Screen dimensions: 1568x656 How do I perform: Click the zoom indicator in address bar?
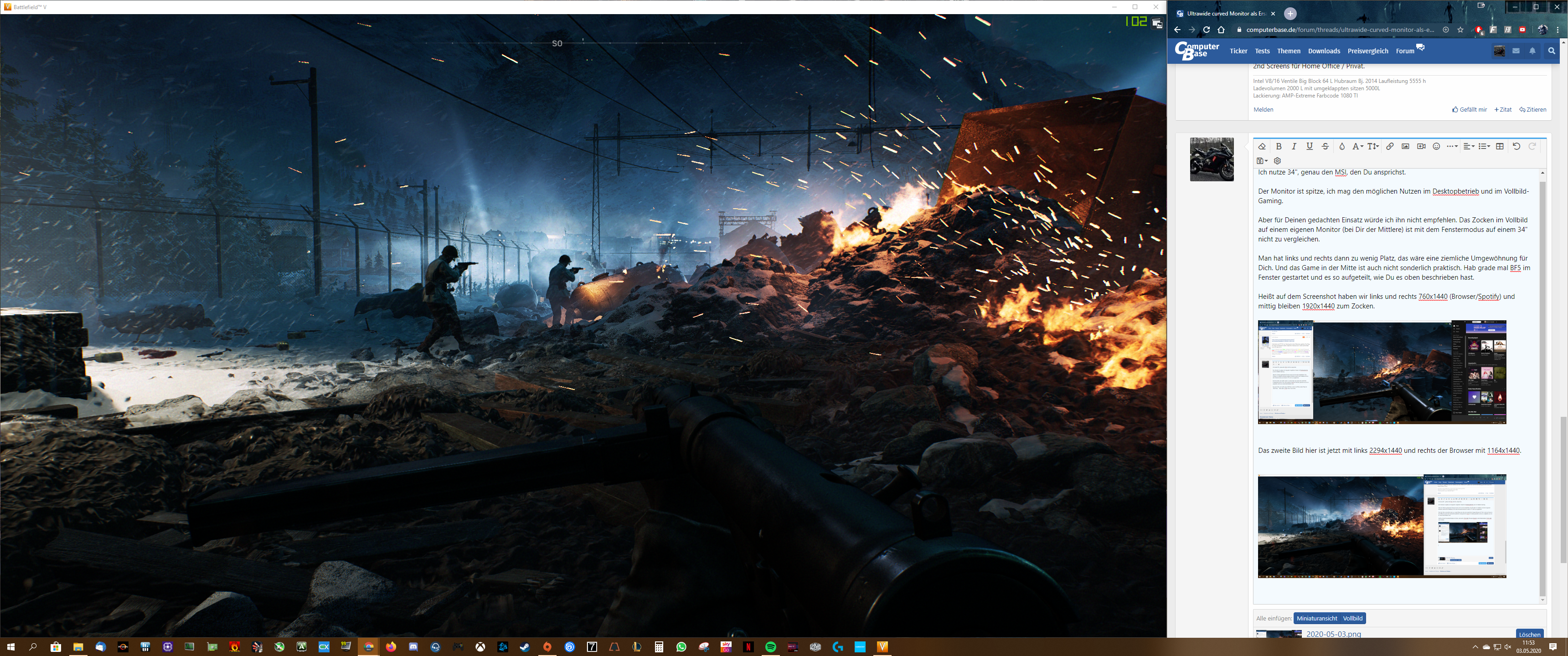(x=1446, y=29)
